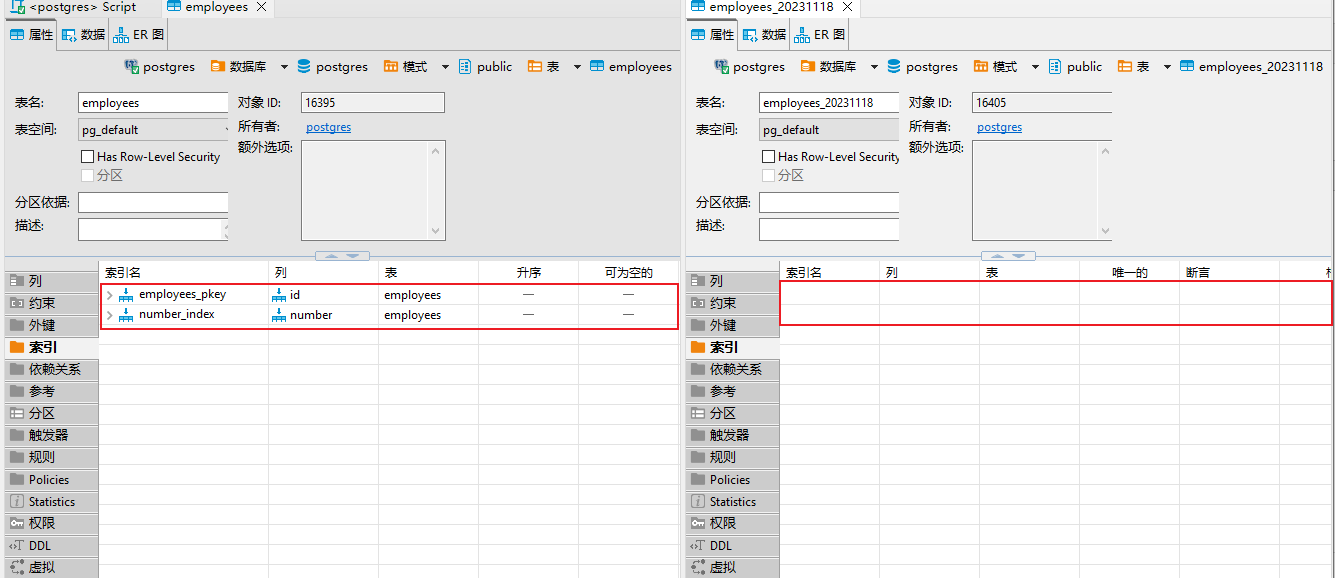The width and height of the screenshot is (1335, 578).
Task: Open 虚拟 section in employees editor
Action: click(50, 568)
